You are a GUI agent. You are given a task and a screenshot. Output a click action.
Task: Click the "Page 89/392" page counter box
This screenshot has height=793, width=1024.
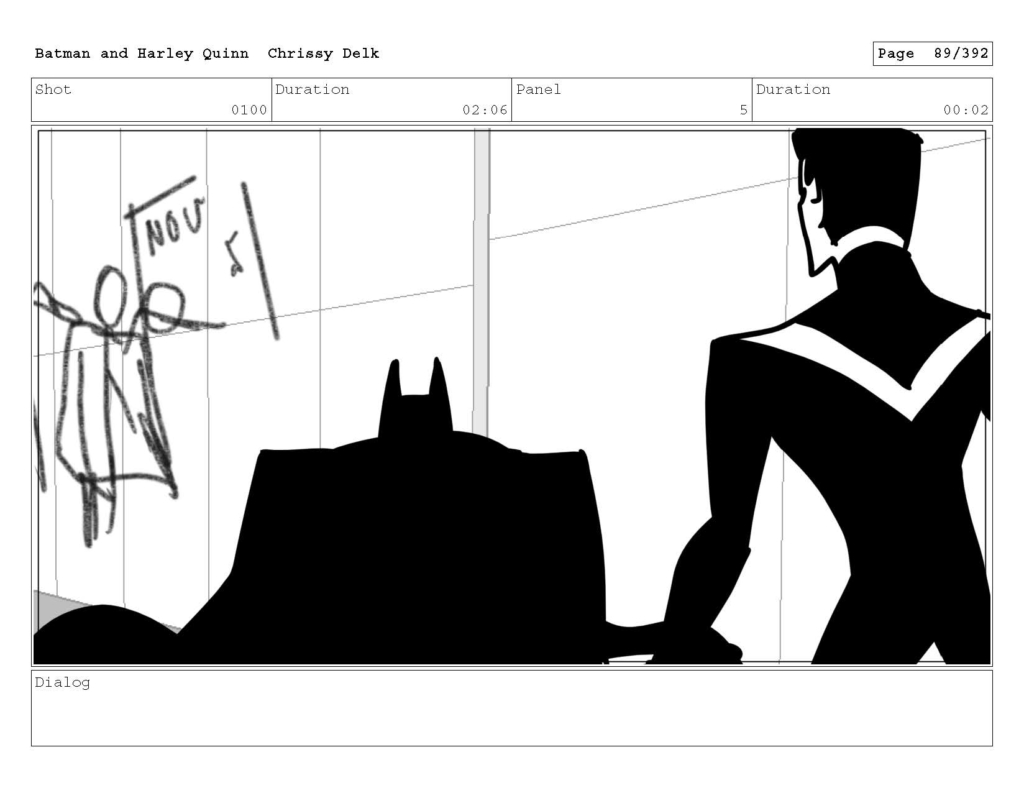(x=933, y=54)
